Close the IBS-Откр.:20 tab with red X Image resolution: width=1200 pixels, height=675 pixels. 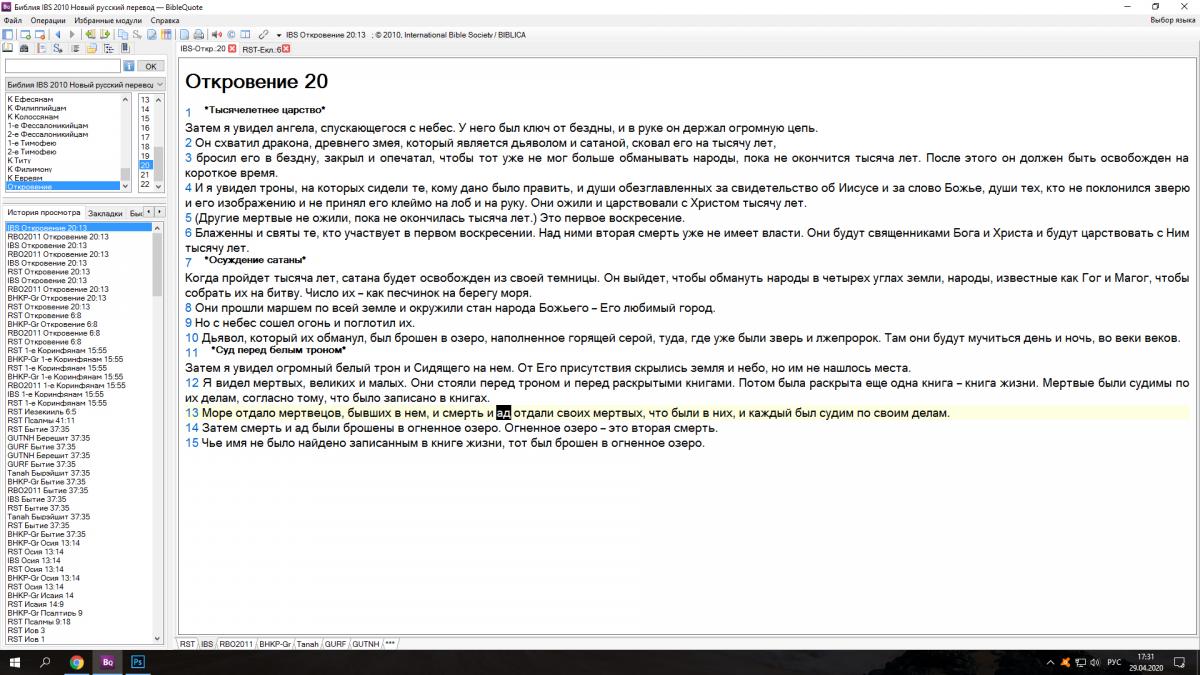(232, 49)
